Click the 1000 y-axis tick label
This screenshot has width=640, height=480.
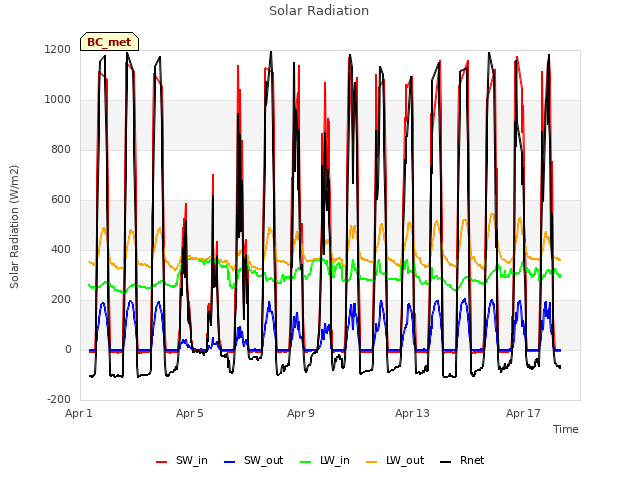(58, 100)
